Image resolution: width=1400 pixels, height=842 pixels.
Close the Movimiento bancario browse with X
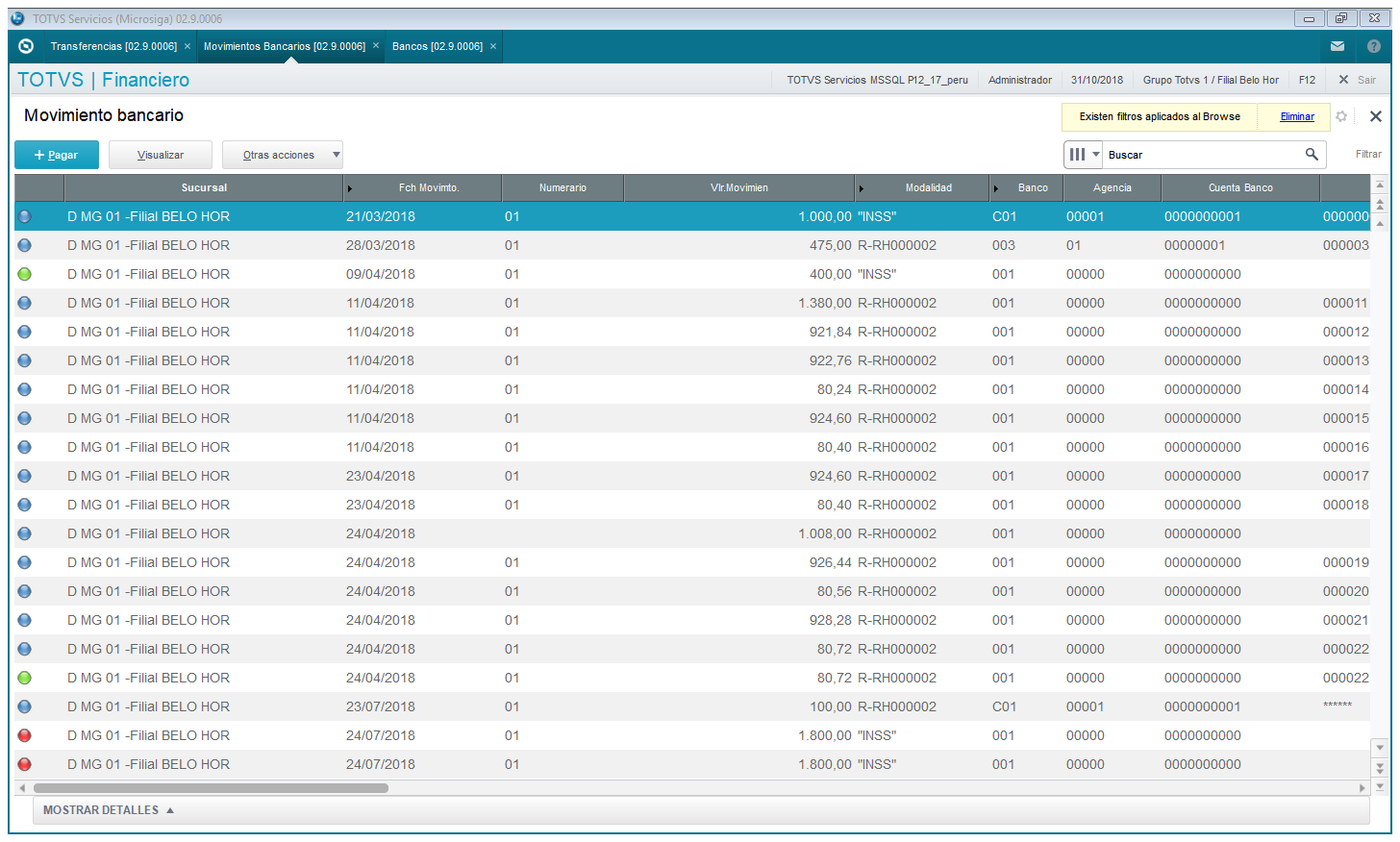coord(1376,116)
